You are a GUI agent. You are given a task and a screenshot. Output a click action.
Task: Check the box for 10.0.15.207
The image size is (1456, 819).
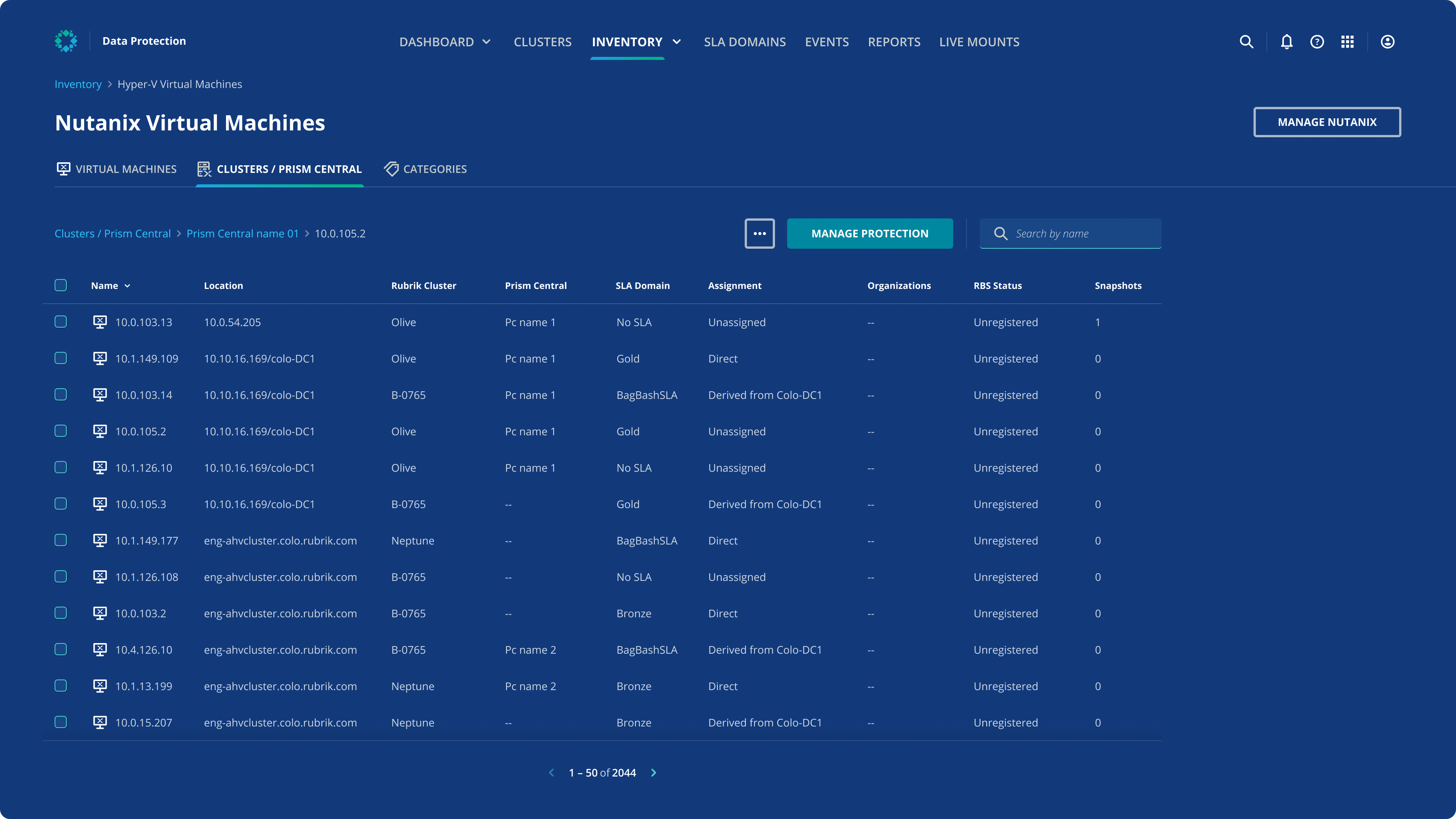[x=61, y=722]
